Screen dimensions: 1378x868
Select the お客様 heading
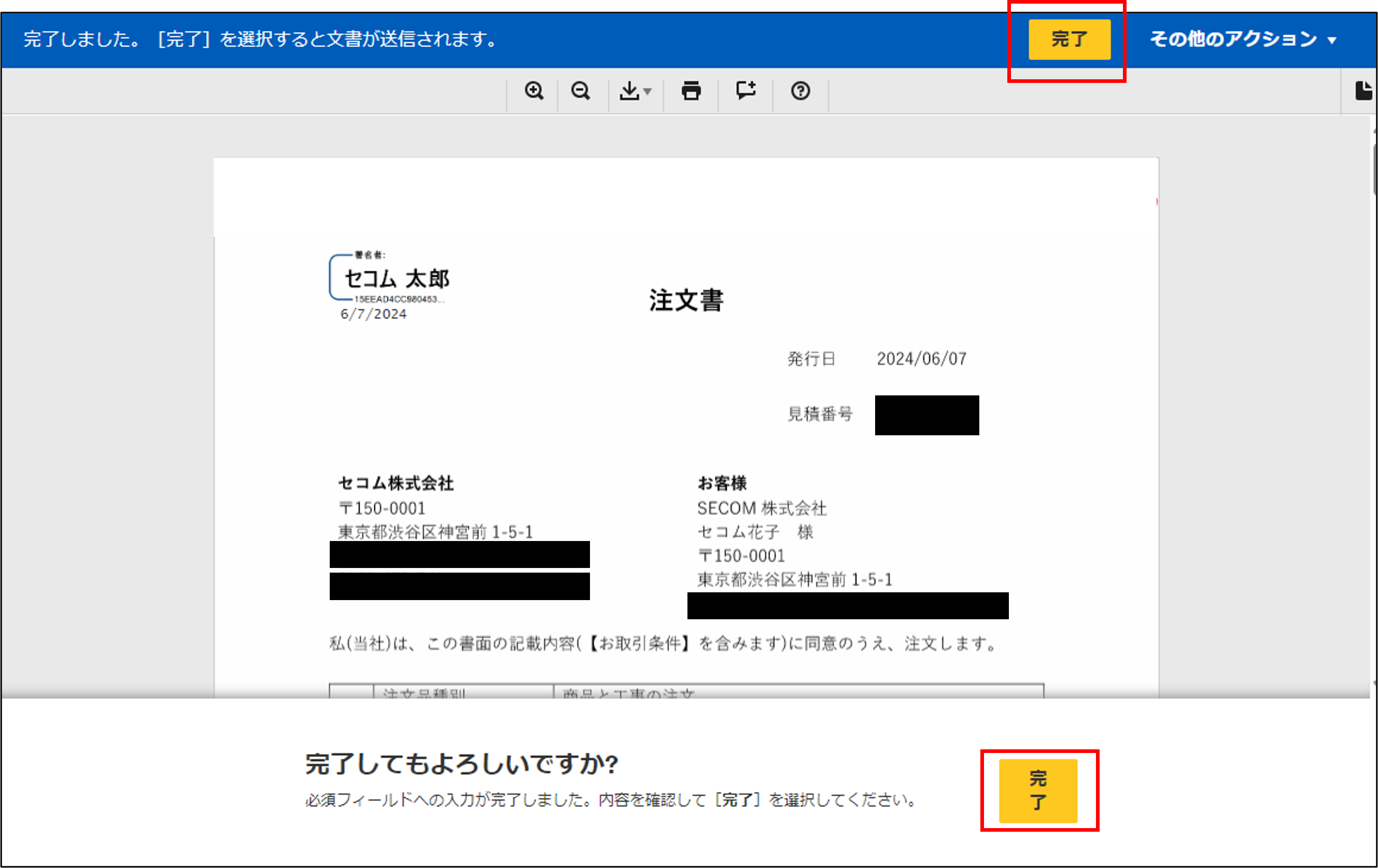722,483
